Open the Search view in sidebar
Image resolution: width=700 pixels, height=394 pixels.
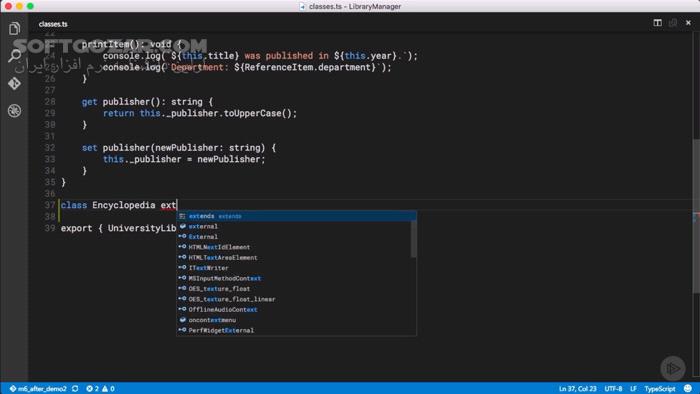click(x=14, y=56)
